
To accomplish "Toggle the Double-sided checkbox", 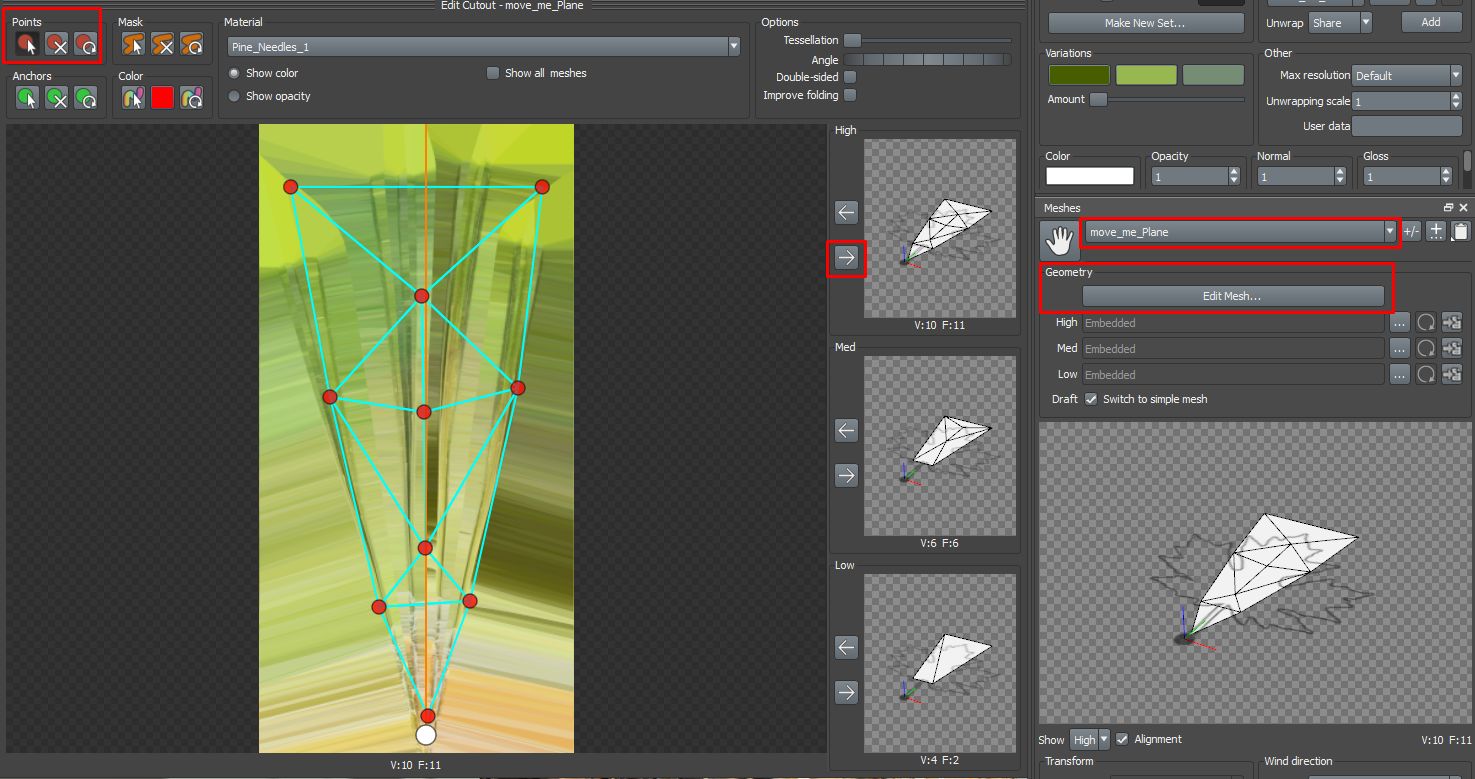I will point(850,77).
